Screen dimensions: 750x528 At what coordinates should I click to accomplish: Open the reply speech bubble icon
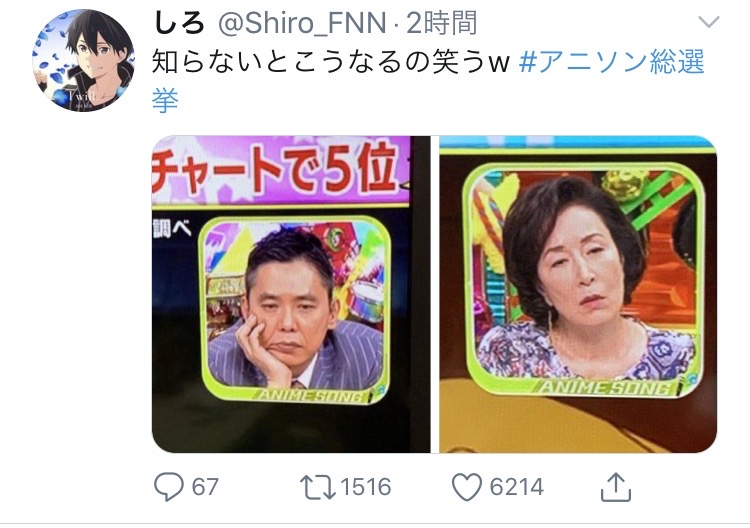point(168,487)
